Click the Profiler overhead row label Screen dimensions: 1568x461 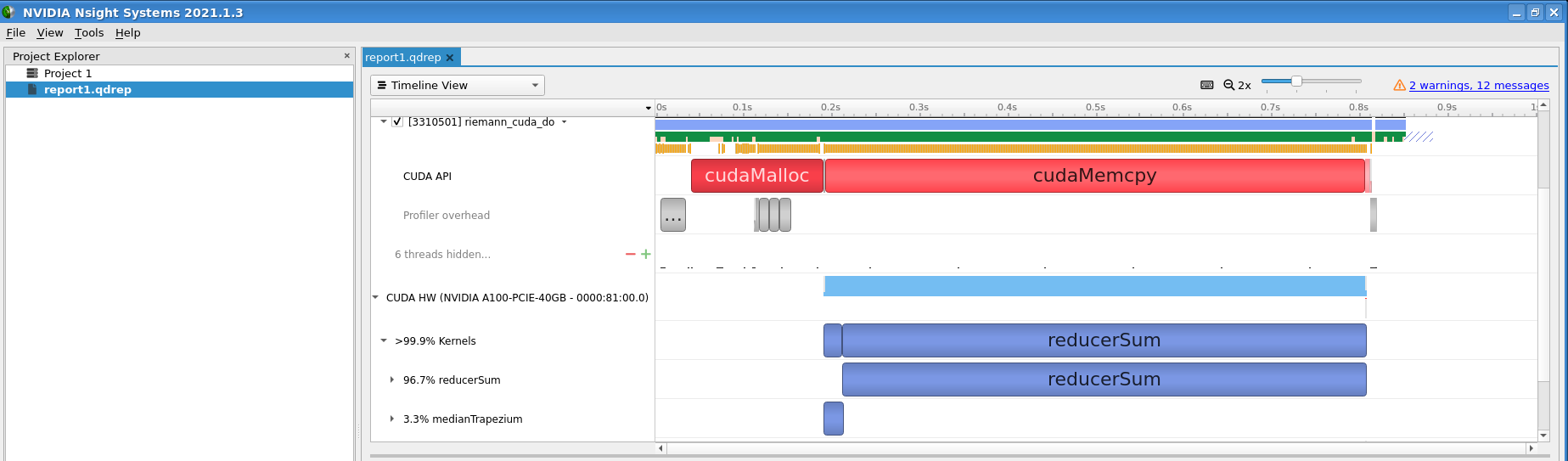(447, 215)
